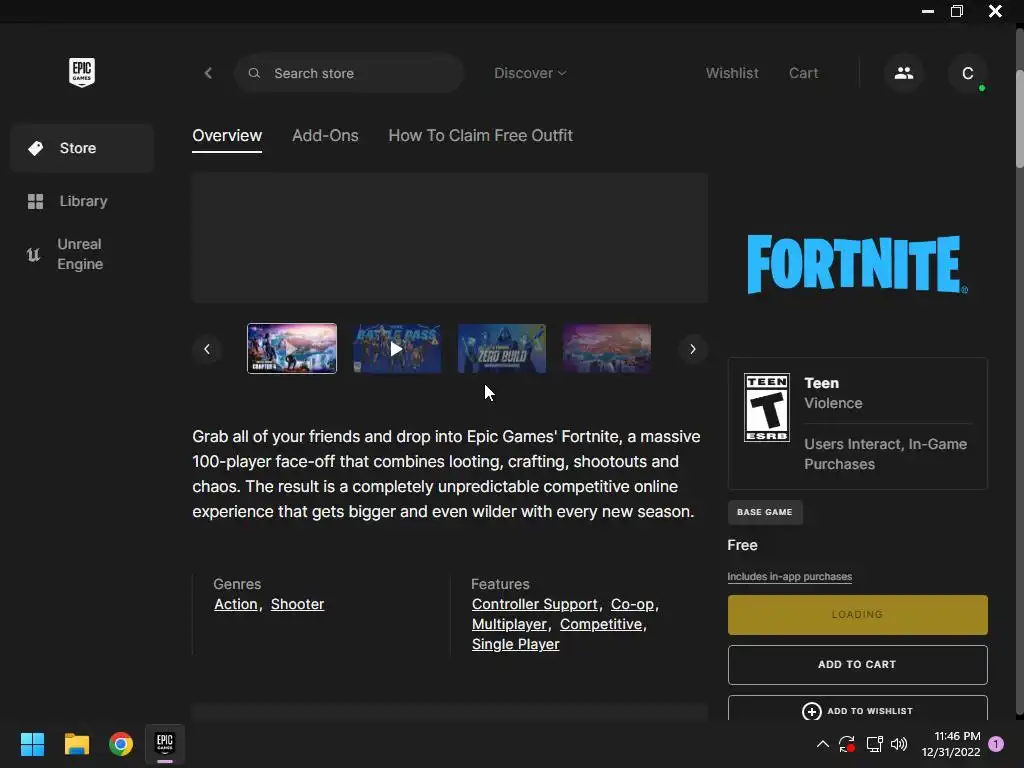Open the Friends list icon
The image size is (1024, 768).
[904, 73]
